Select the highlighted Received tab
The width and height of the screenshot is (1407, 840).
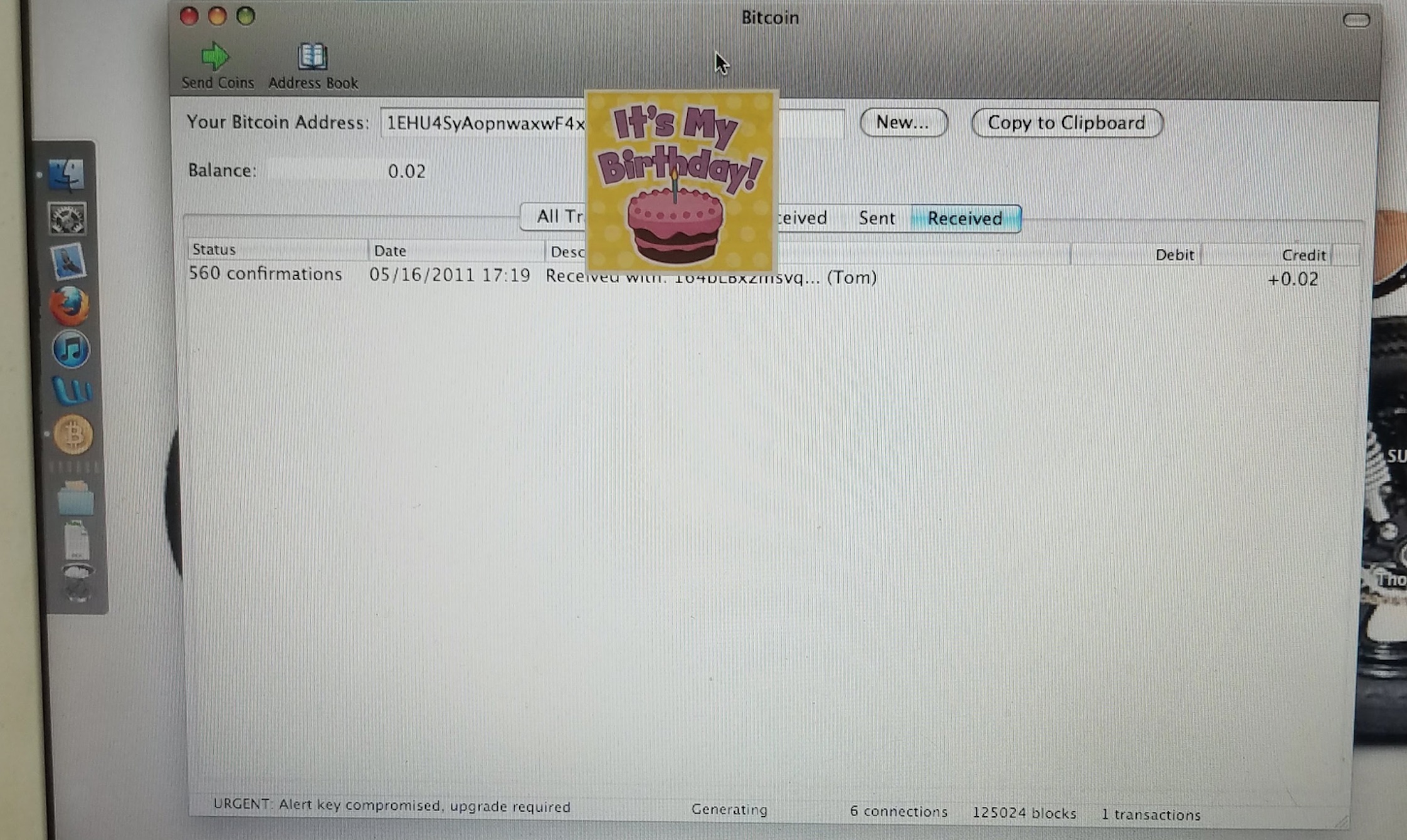tap(965, 219)
